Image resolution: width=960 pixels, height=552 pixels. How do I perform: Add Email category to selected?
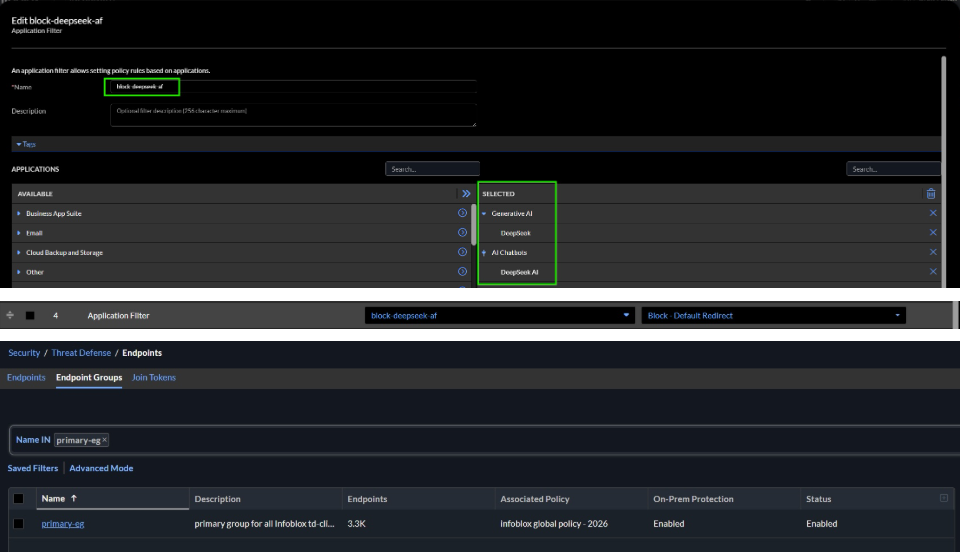(x=462, y=233)
